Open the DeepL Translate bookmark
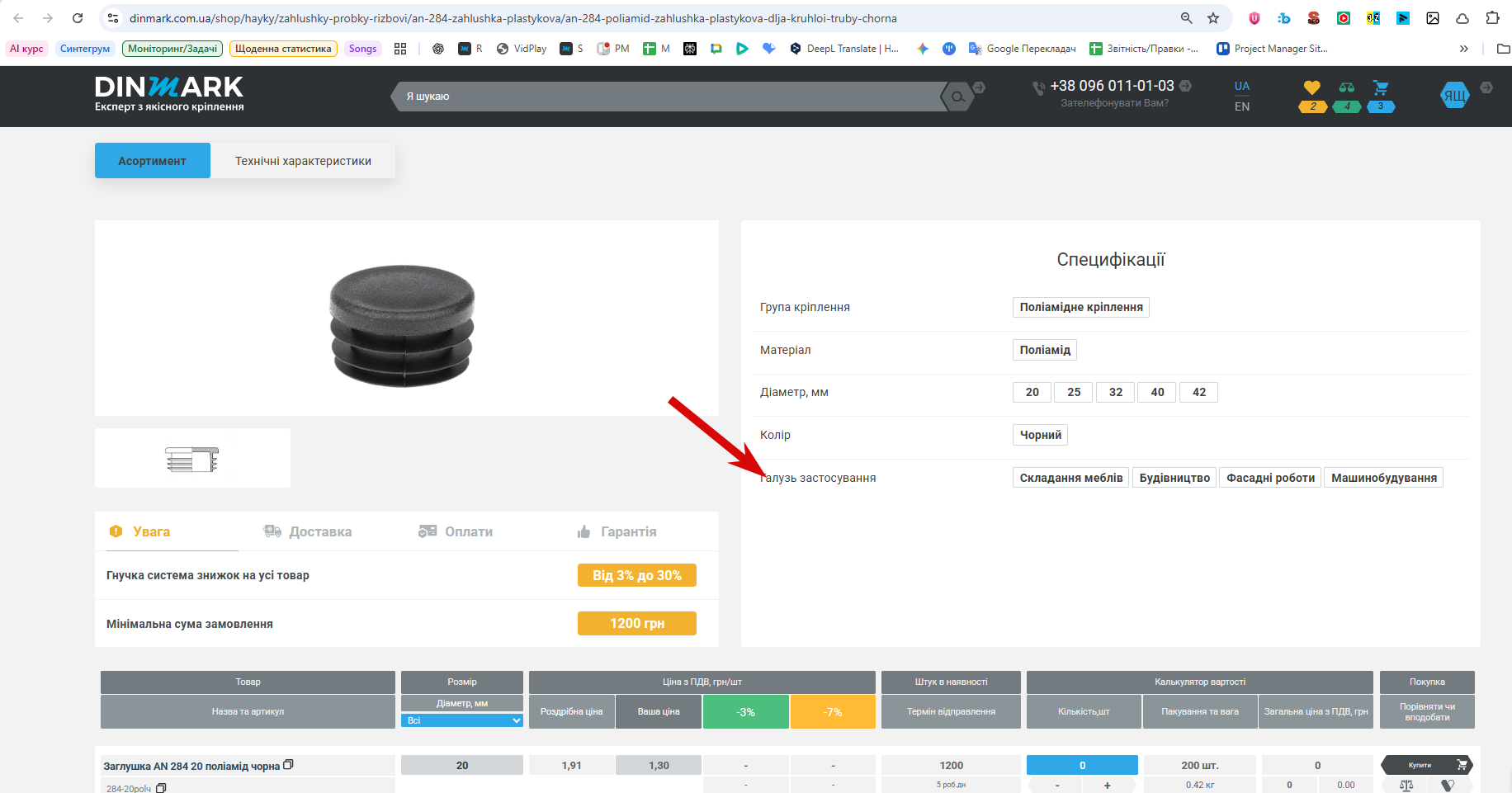The image size is (1512, 793). (844, 49)
